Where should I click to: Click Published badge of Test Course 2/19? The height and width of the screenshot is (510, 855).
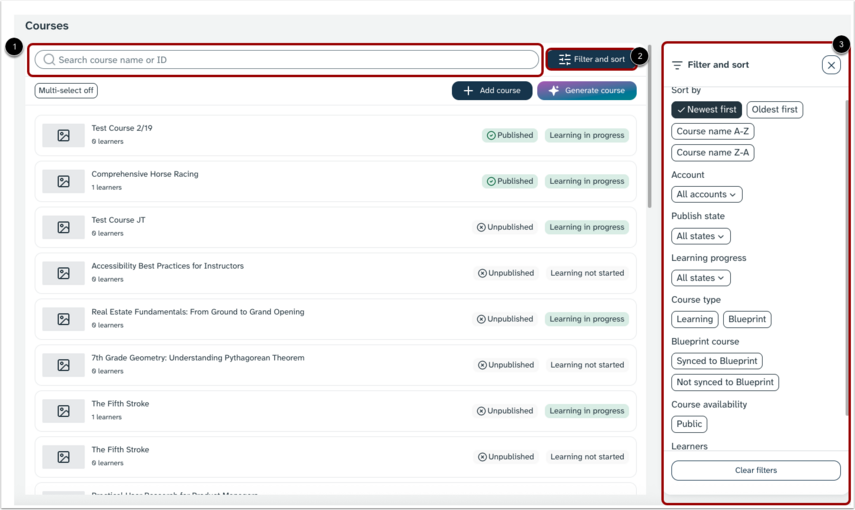pyautogui.click(x=510, y=135)
